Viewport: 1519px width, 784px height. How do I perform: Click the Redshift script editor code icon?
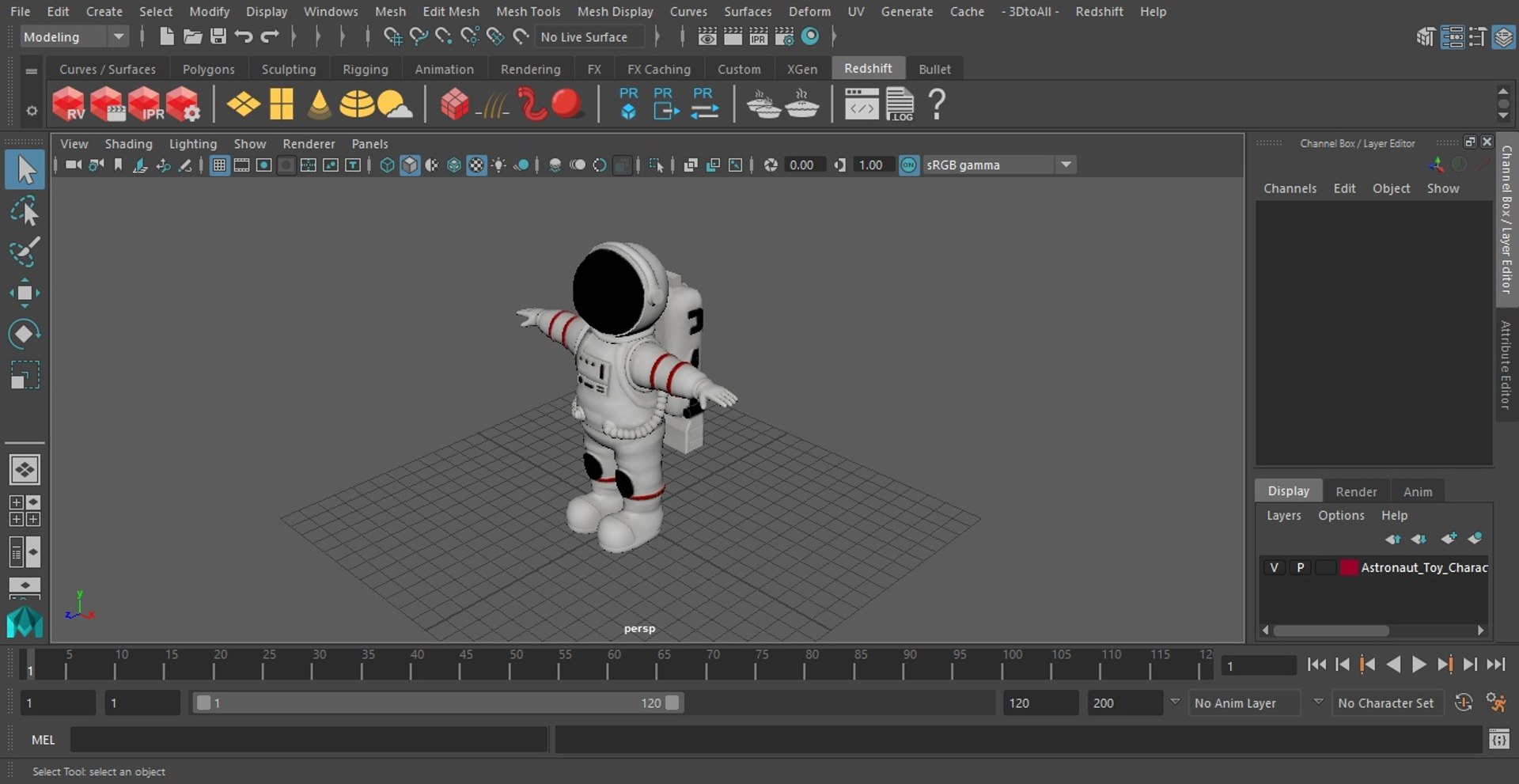tap(862, 104)
